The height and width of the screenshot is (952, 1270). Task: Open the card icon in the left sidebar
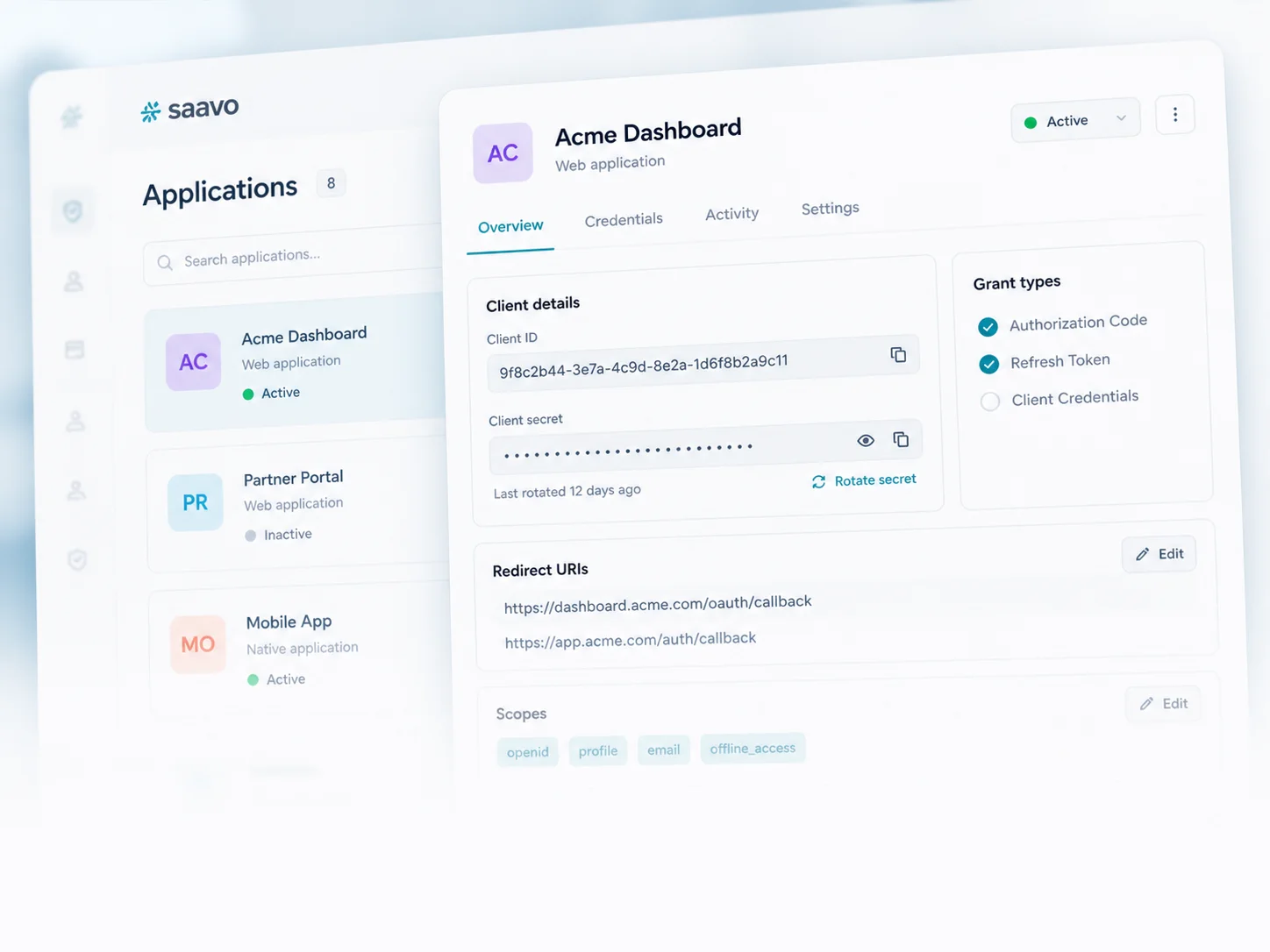pyautogui.click(x=75, y=350)
